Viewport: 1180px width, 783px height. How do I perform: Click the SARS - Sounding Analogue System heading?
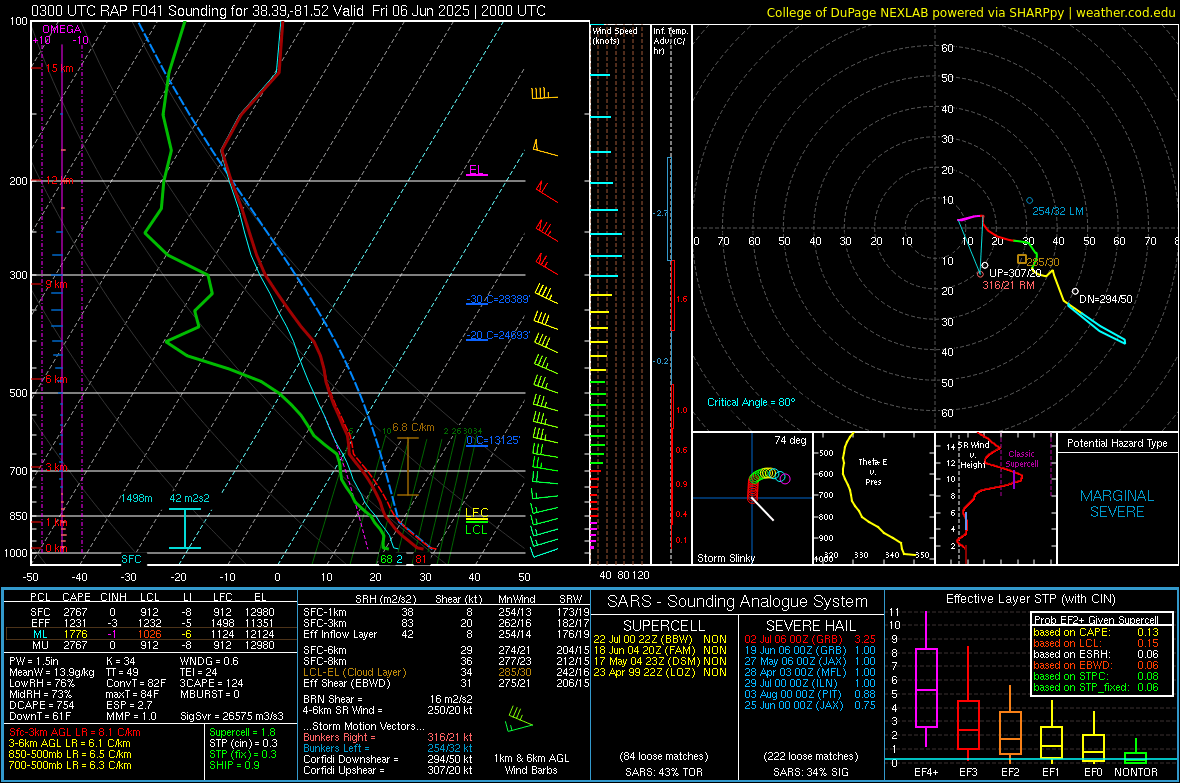click(738, 602)
